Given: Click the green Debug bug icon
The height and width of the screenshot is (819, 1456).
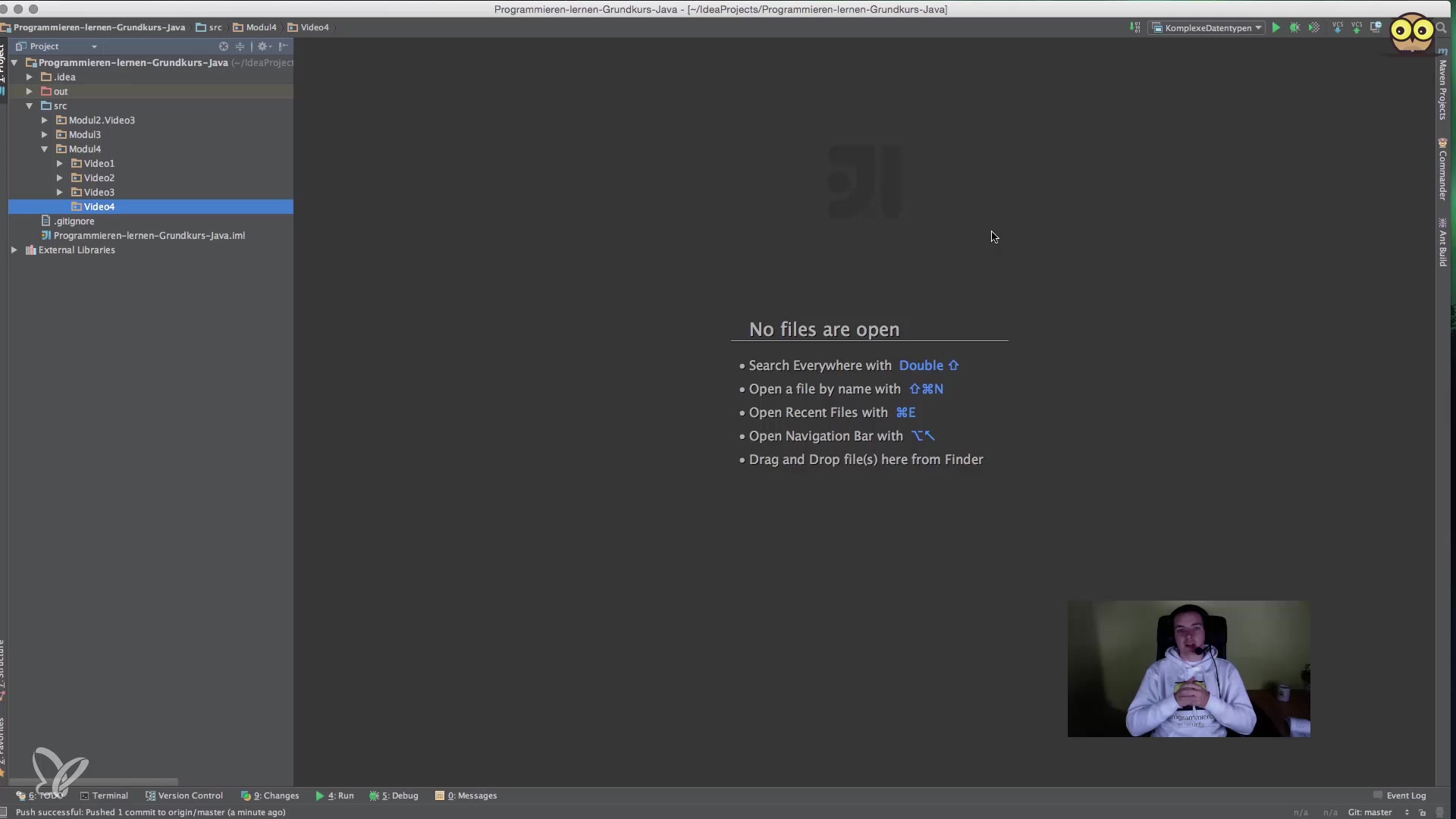Looking at the screenshot, I should pos(1295,27).
